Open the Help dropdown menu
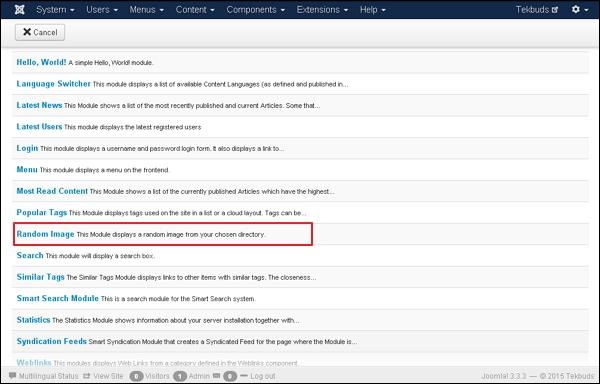 [x=372, y=10]
